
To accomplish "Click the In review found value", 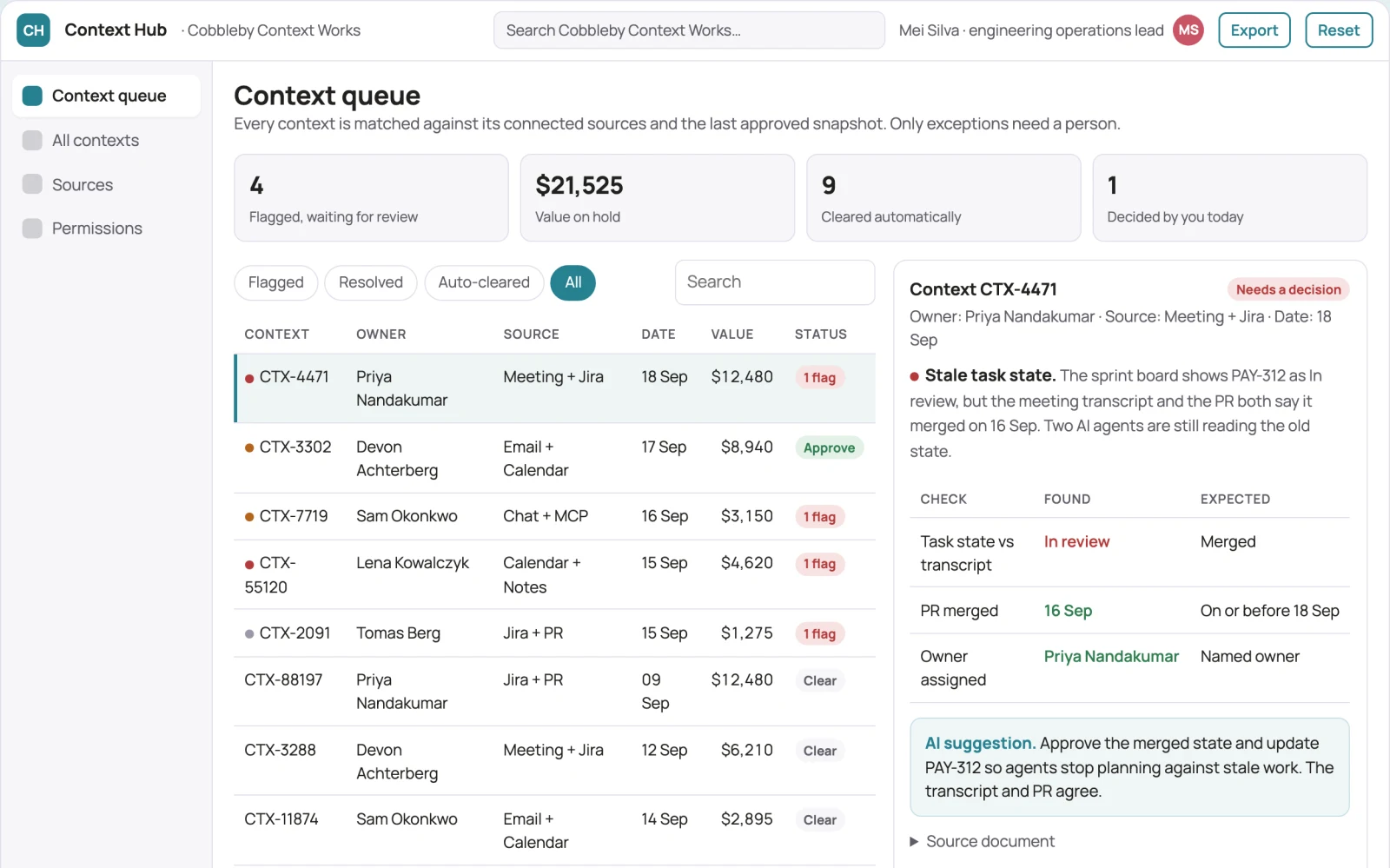I will [1077, 542].
